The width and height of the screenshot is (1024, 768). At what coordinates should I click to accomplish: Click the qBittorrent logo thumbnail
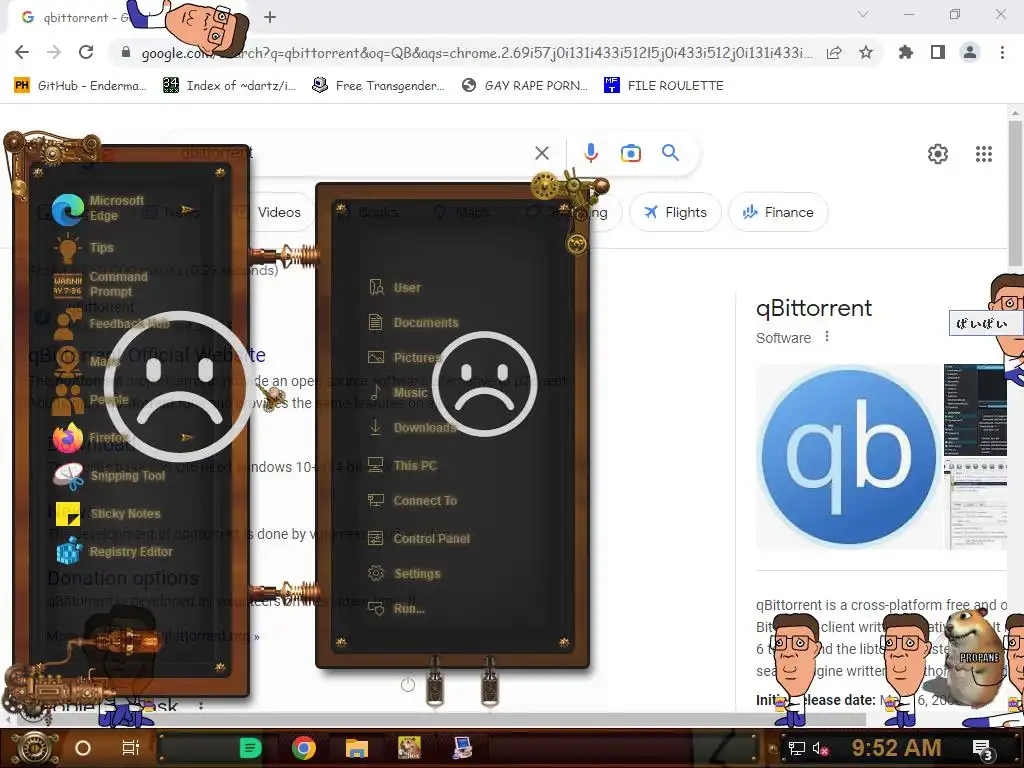tap(849, 456)
